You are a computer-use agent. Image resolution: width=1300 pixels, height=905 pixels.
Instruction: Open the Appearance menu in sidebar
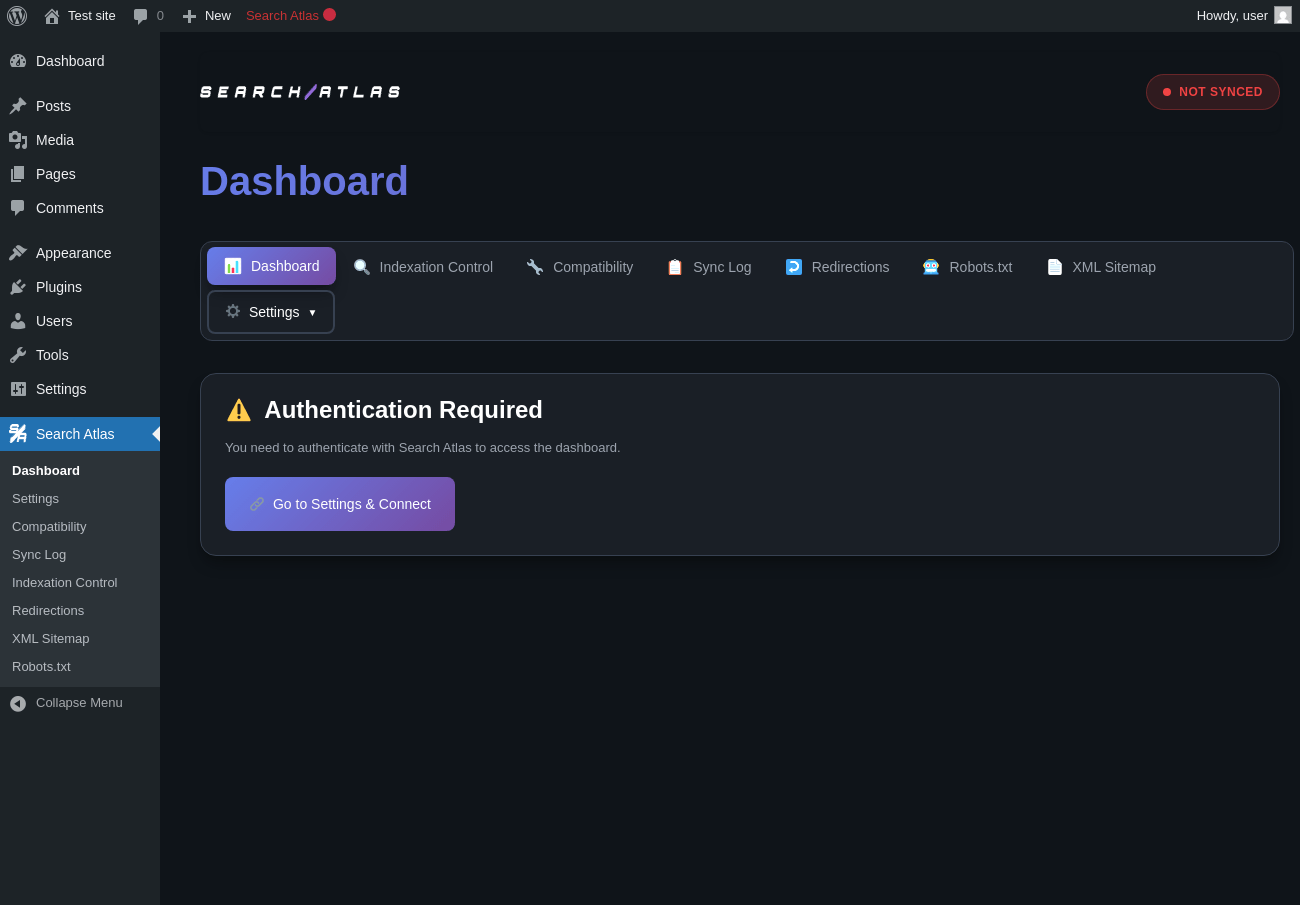(x=73, y=253)
